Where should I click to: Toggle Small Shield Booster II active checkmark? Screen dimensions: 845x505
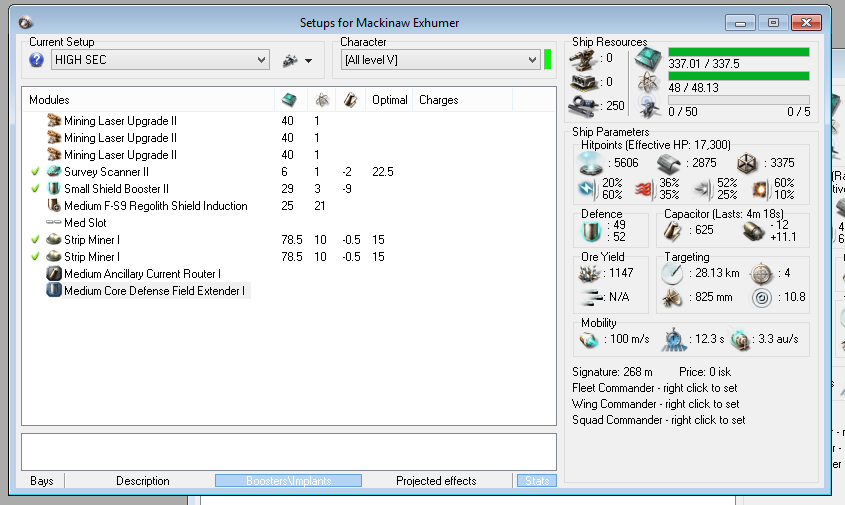click(x=35, y=189)
